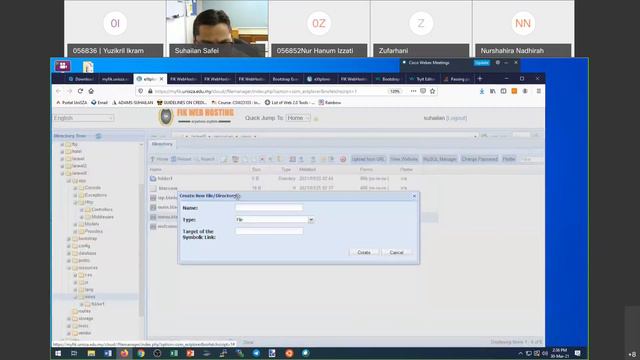The width and height of the screenshot is (640, 360).
Task: Select the Controllers folder in tree
Action: coord(102,209)
